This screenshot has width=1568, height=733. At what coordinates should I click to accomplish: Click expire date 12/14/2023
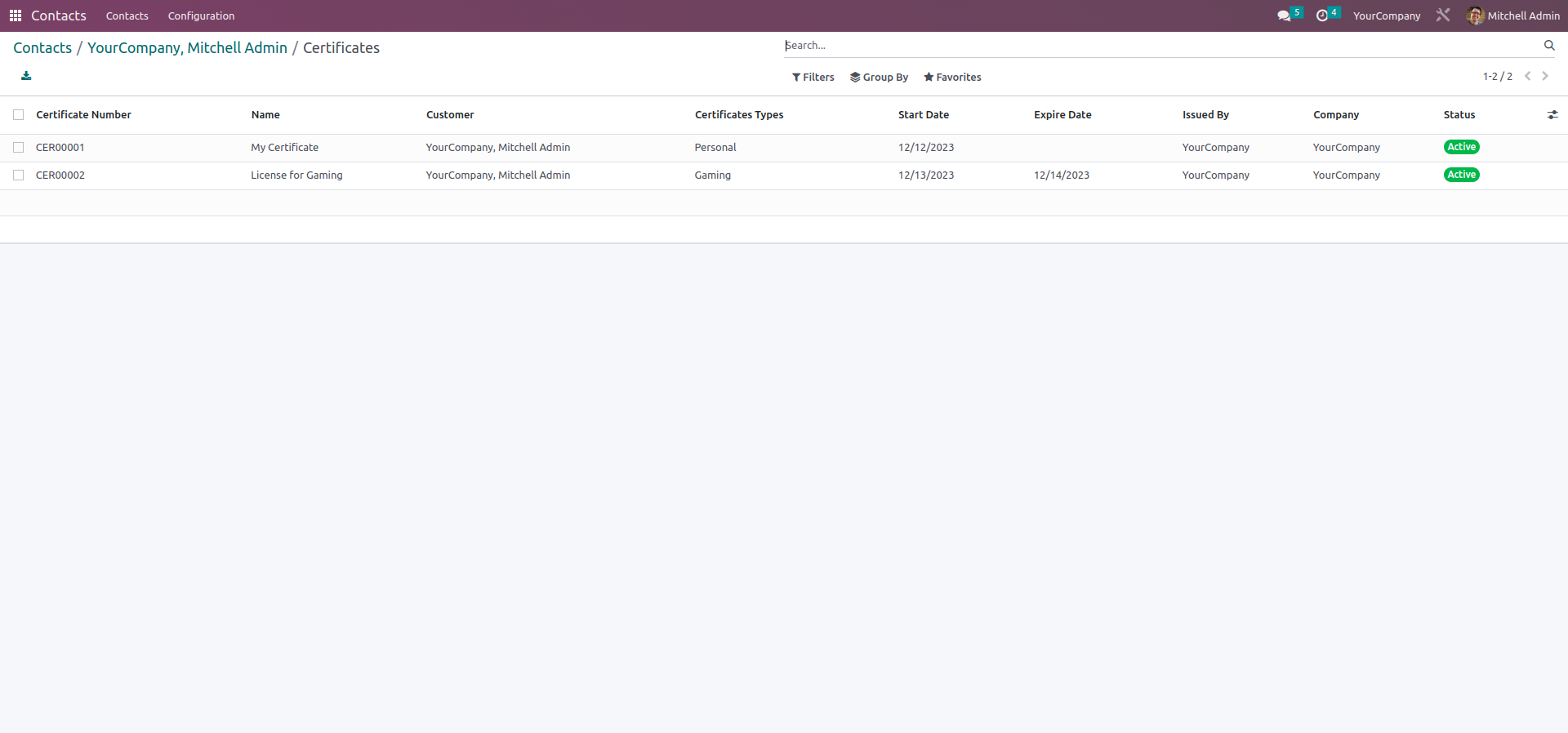tap(1062, 175)
